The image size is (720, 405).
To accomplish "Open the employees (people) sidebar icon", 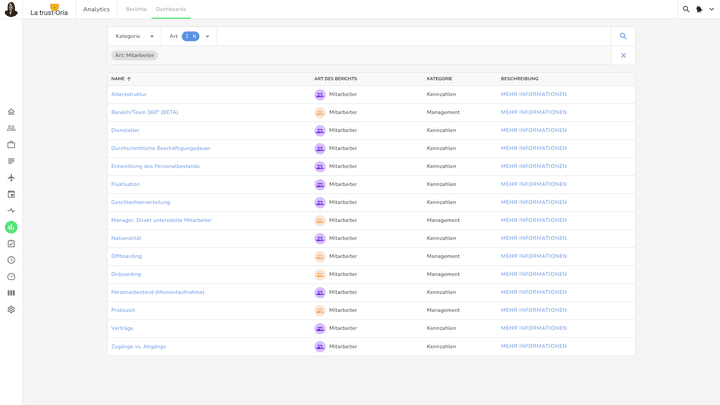I will [x=11, y=128].
